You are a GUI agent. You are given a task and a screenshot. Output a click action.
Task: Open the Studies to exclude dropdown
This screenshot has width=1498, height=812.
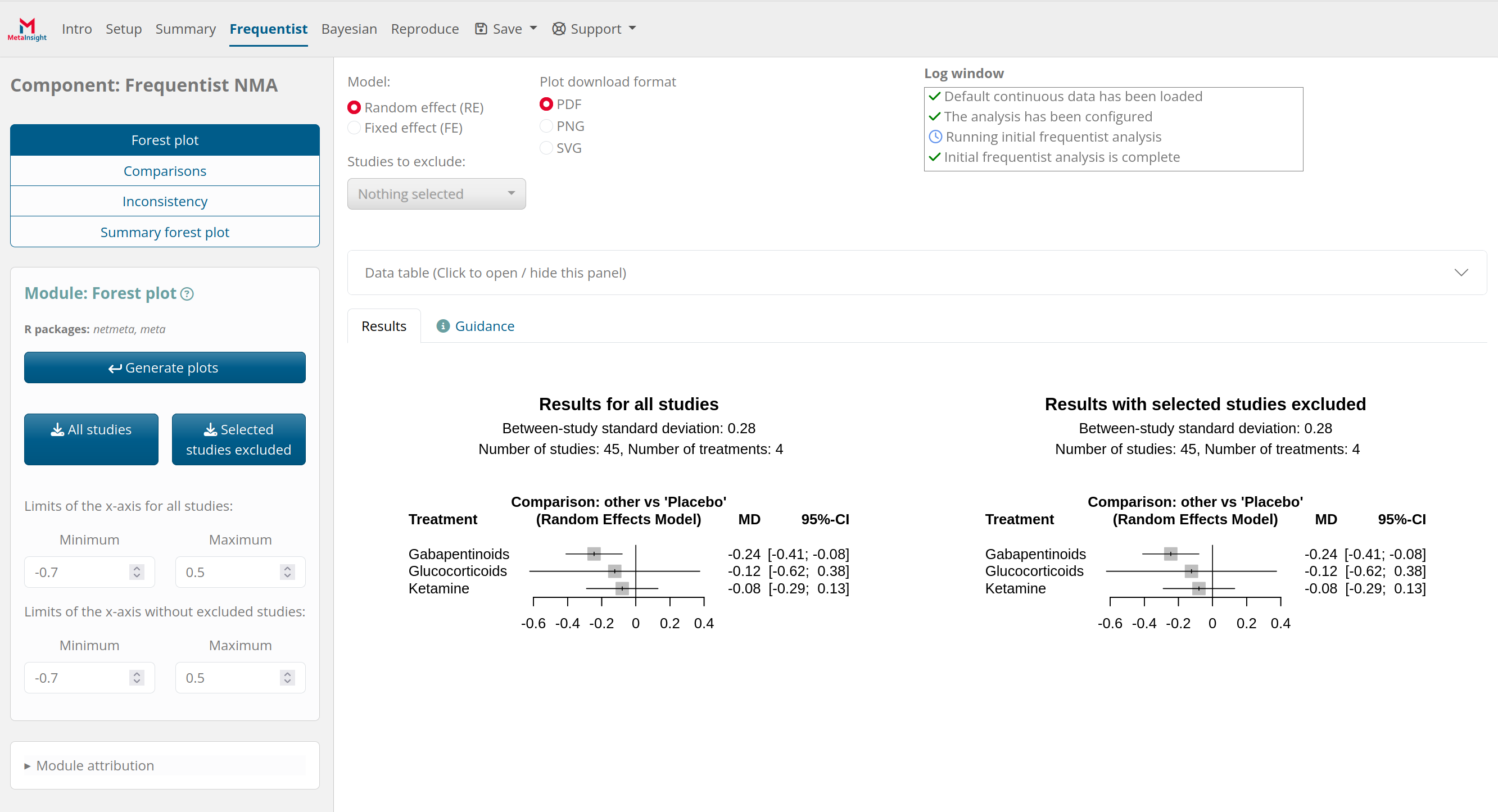tap(436, 193)
